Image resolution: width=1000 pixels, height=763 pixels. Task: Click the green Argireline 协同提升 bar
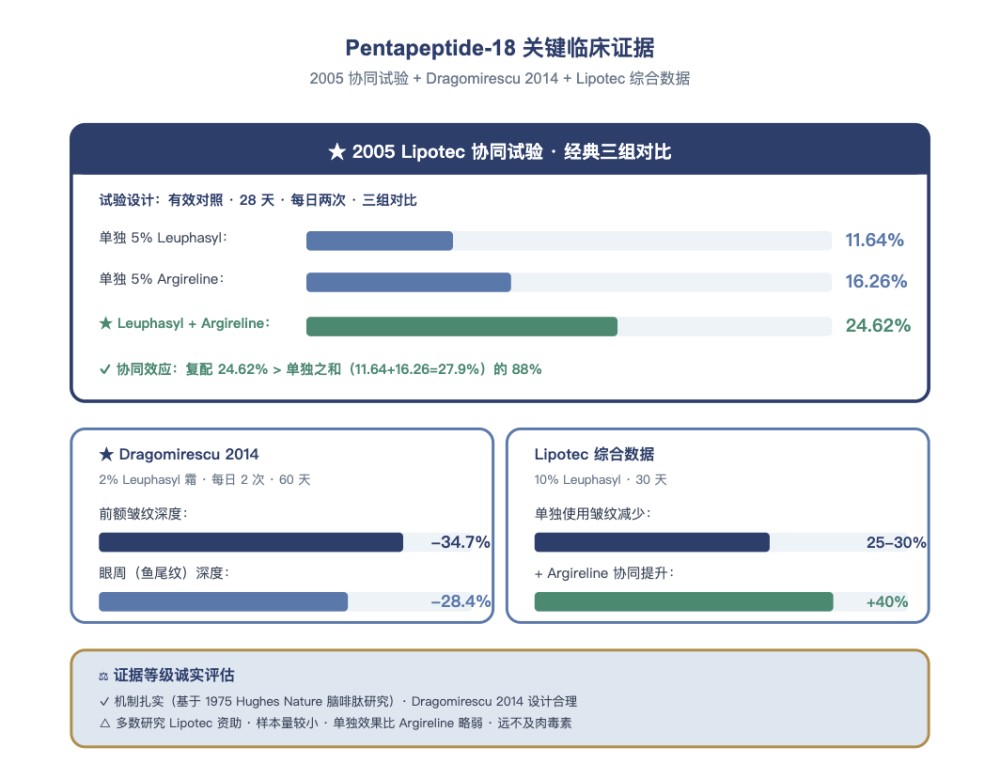click(684, 602)
